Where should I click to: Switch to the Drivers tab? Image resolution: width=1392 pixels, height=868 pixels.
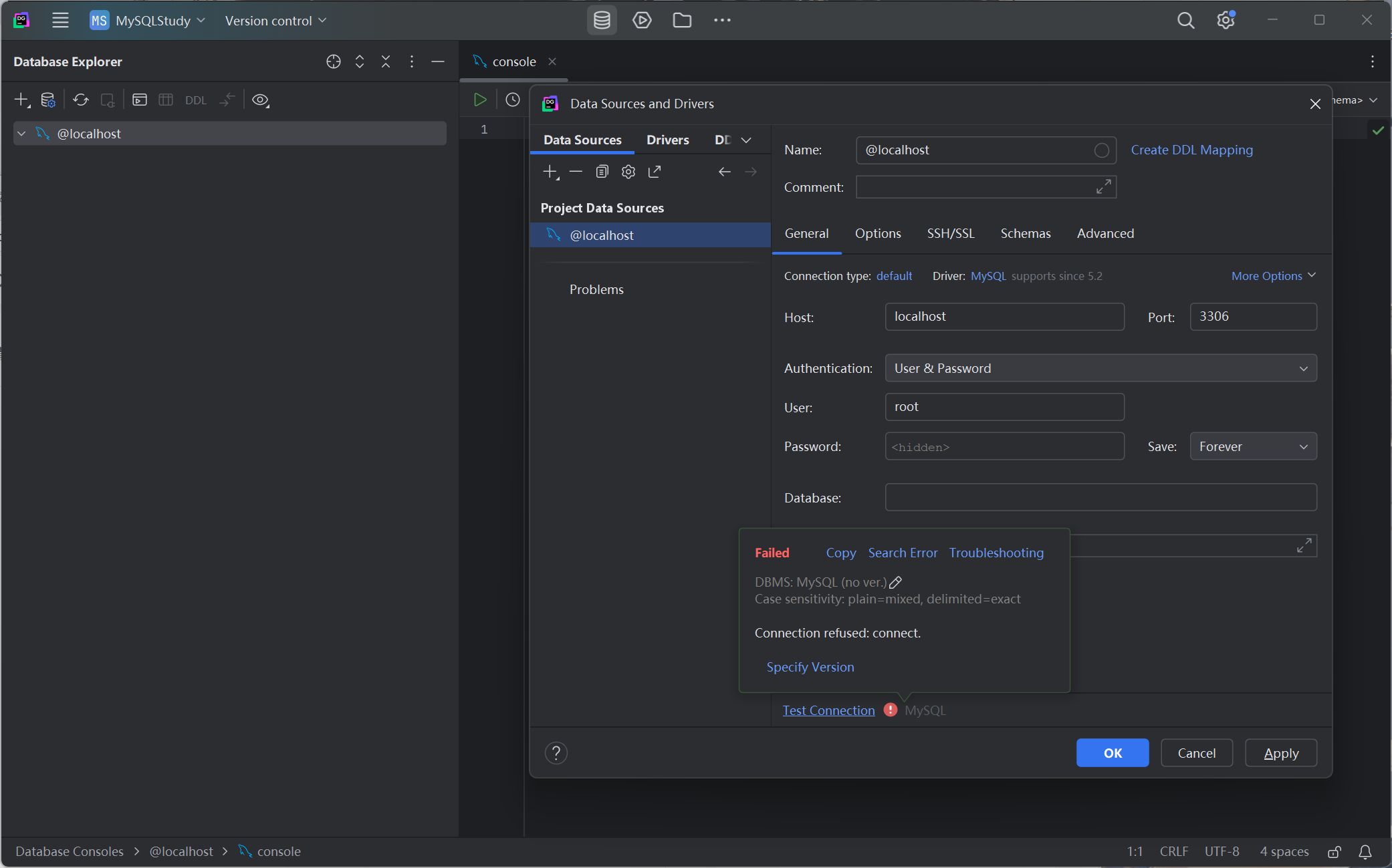pyautogui.click(x=667, y=140)
